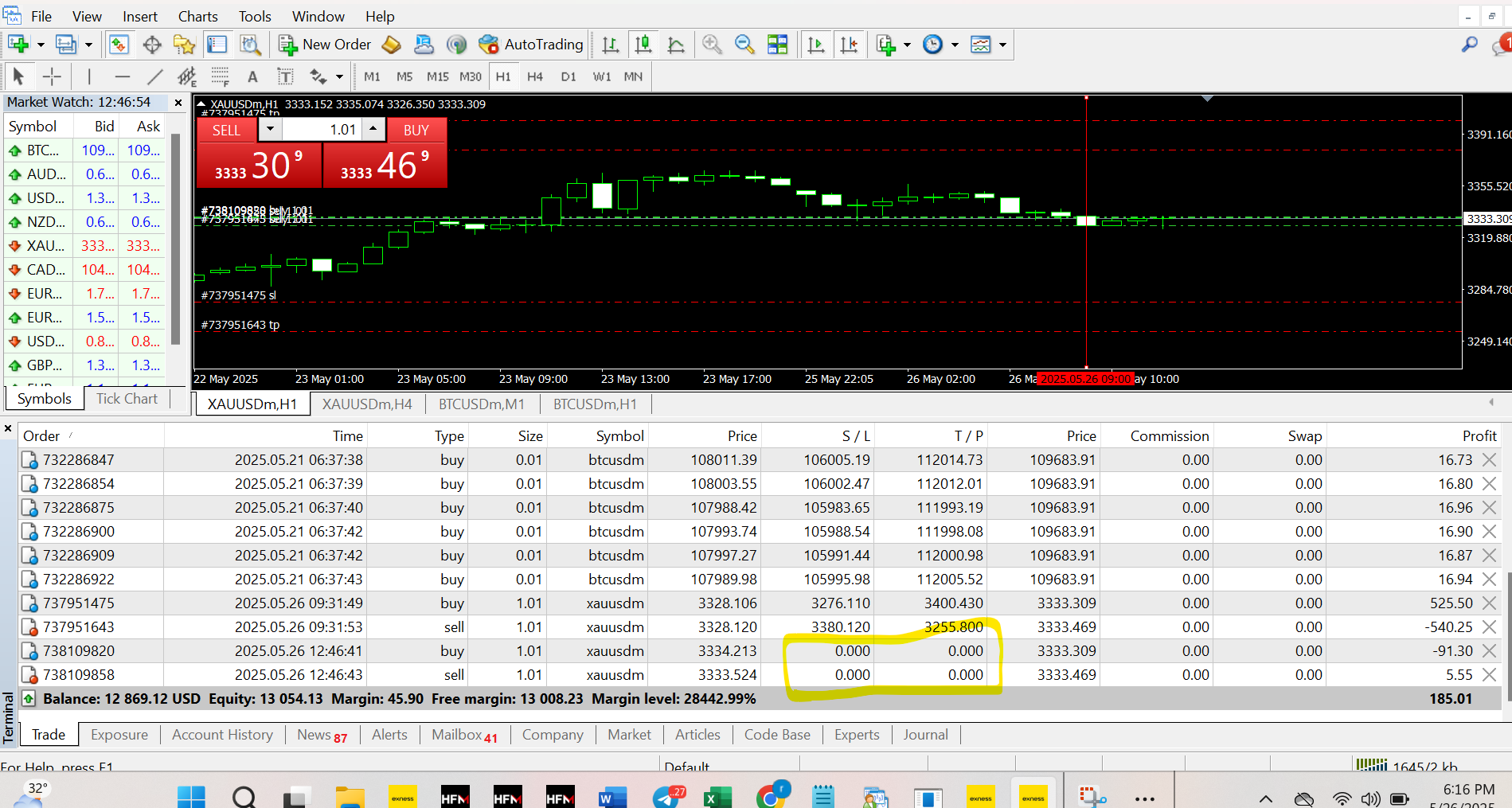Close the Market Watch panel
Viewport: 1512px width, 808px height.
pyautogui.click(x=178, y=103)
